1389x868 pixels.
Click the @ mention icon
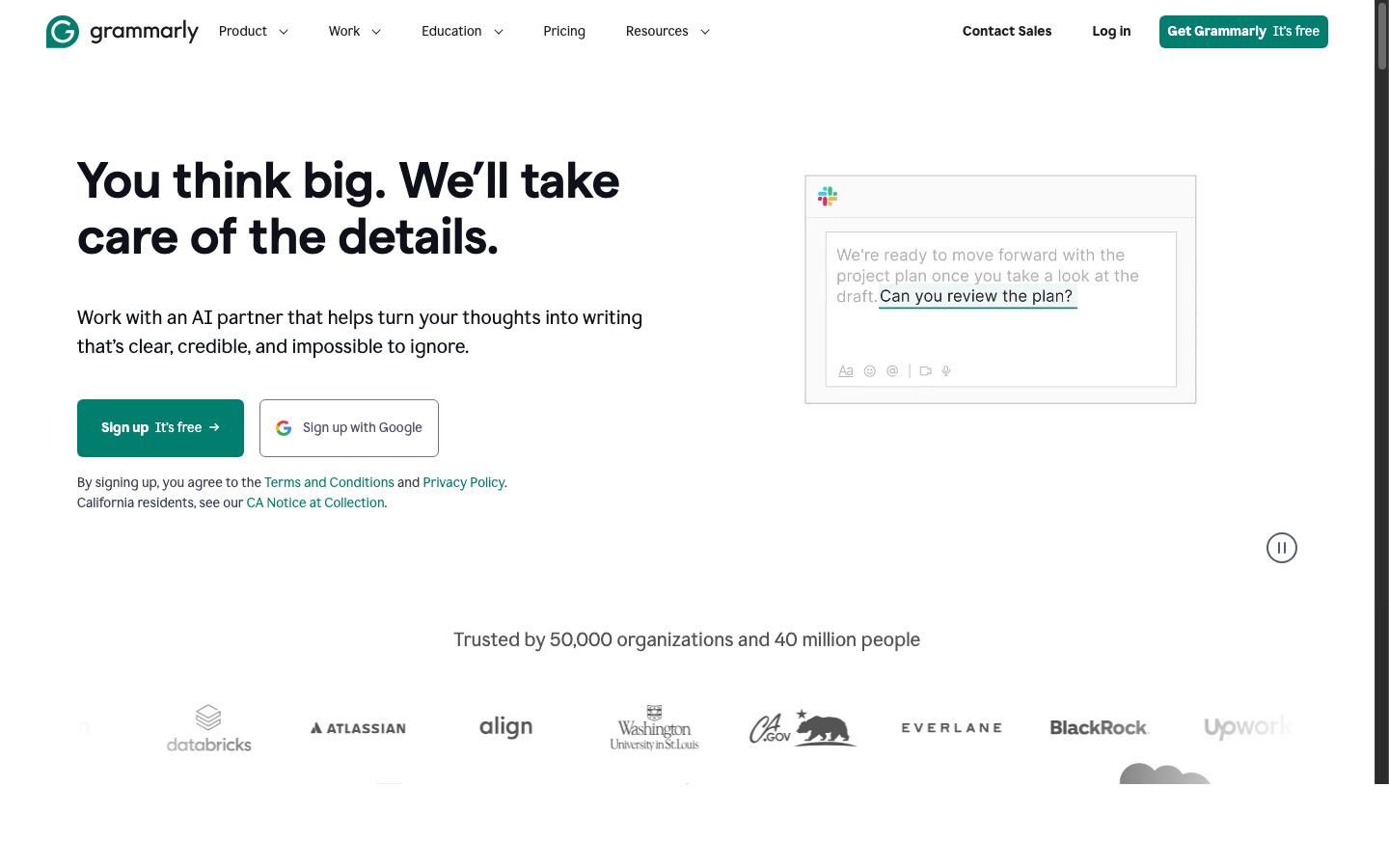coord(891,370)
